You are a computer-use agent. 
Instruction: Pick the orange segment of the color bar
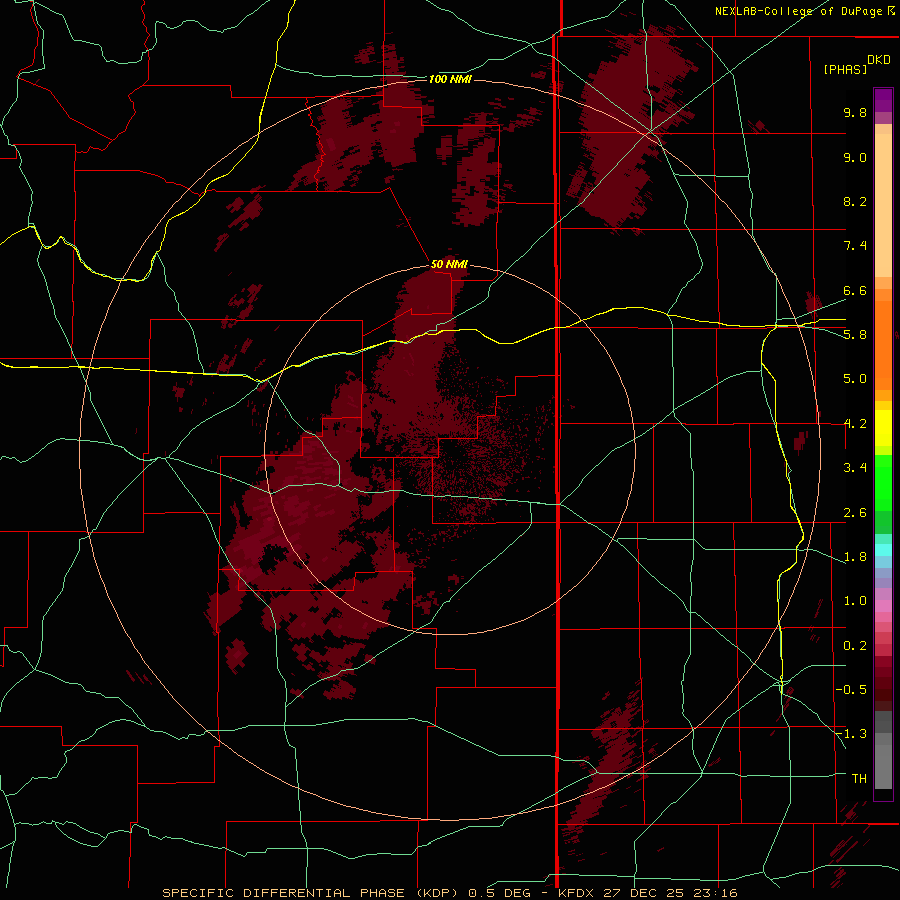tap(883, 346)
